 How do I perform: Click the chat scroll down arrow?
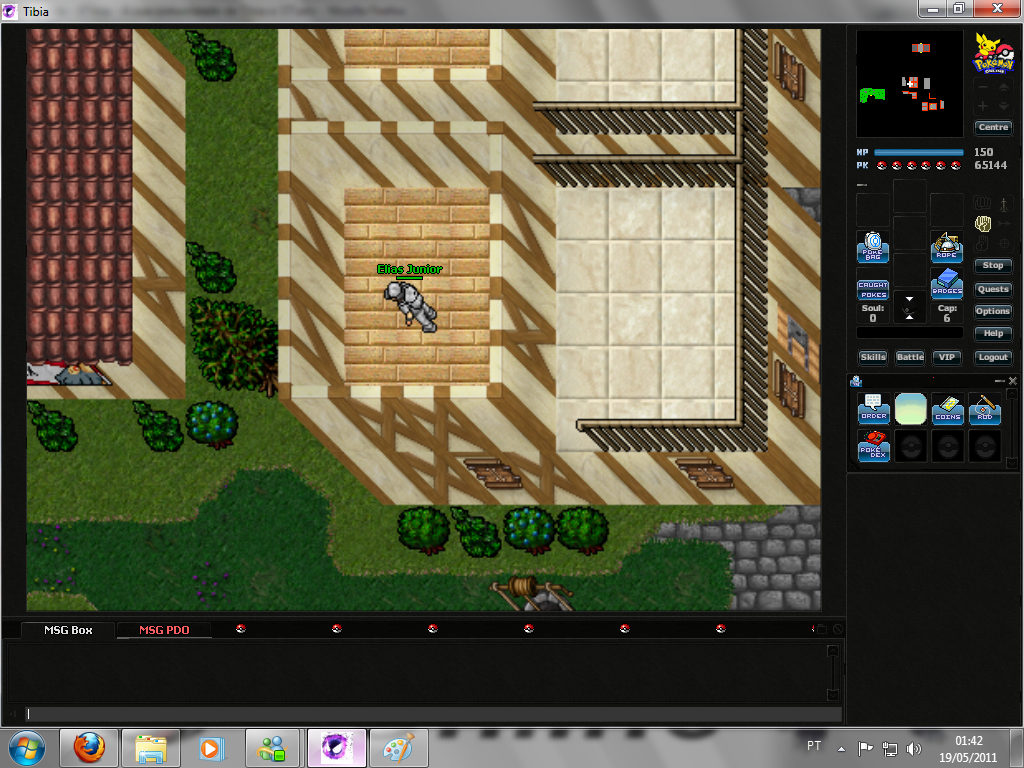pyautogui.click(x=833, y=694)
